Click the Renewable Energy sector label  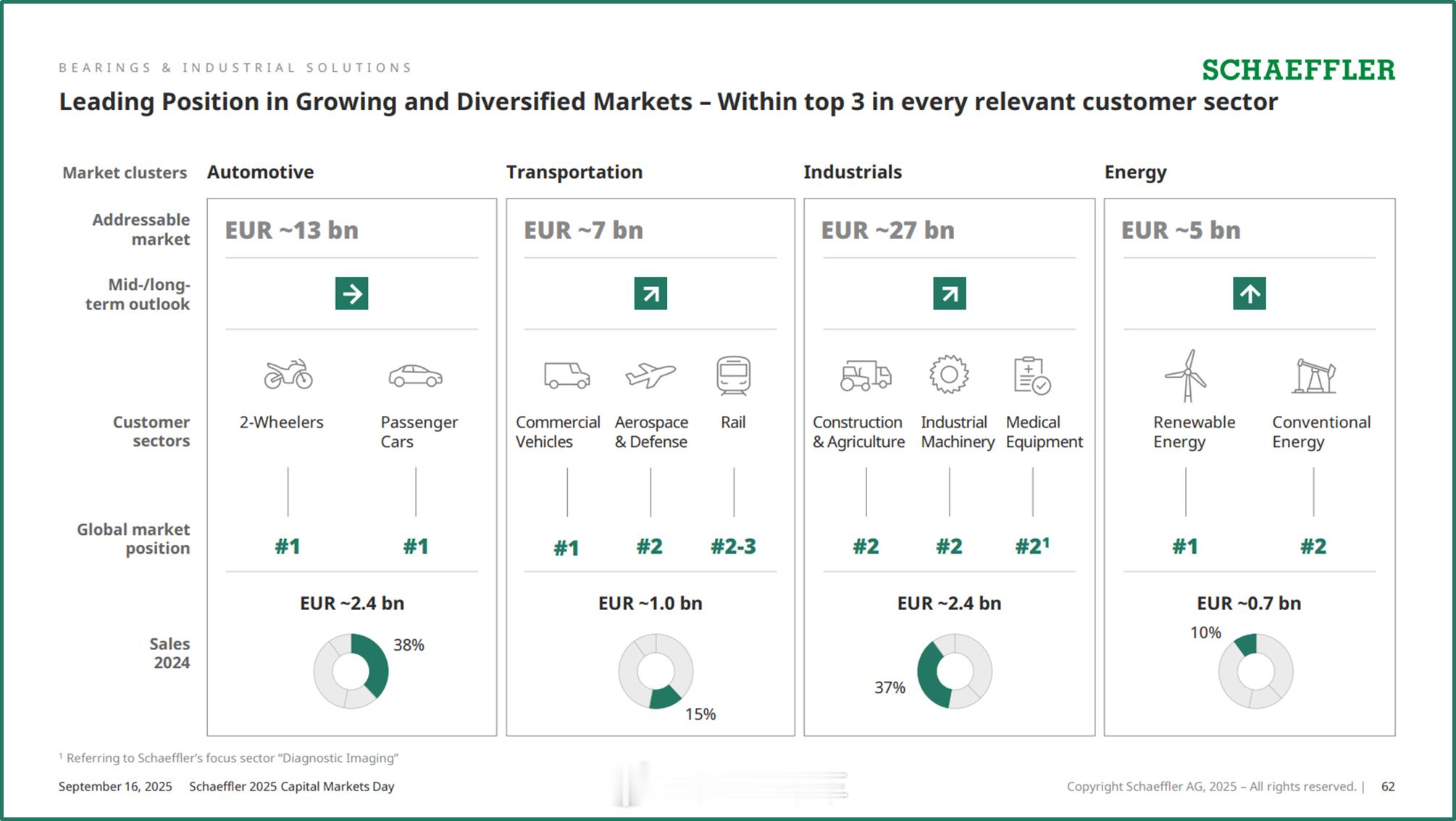coord(1194,432)
